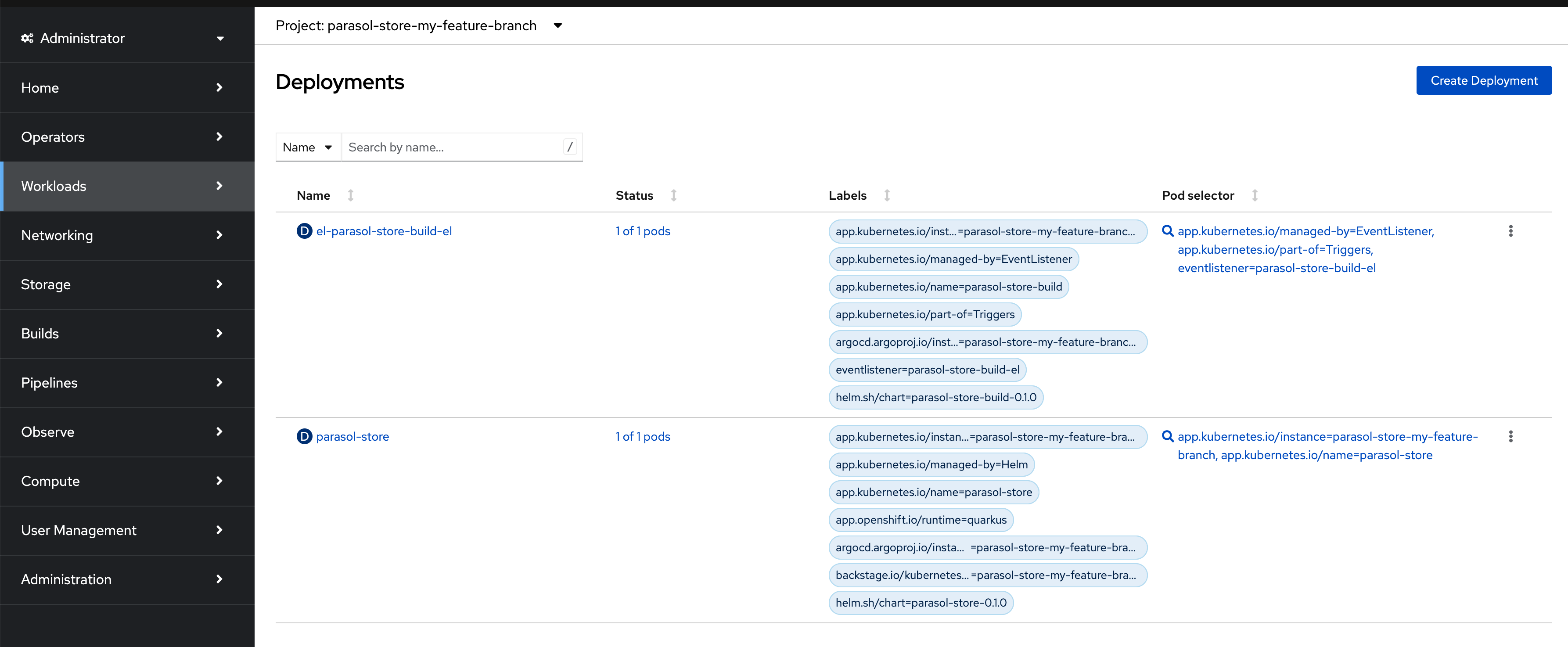The height and width of the screenshot is (647, 1568).
Task: Click label eventlistener=parasol-store-build-el
Action: click(927, 370)
